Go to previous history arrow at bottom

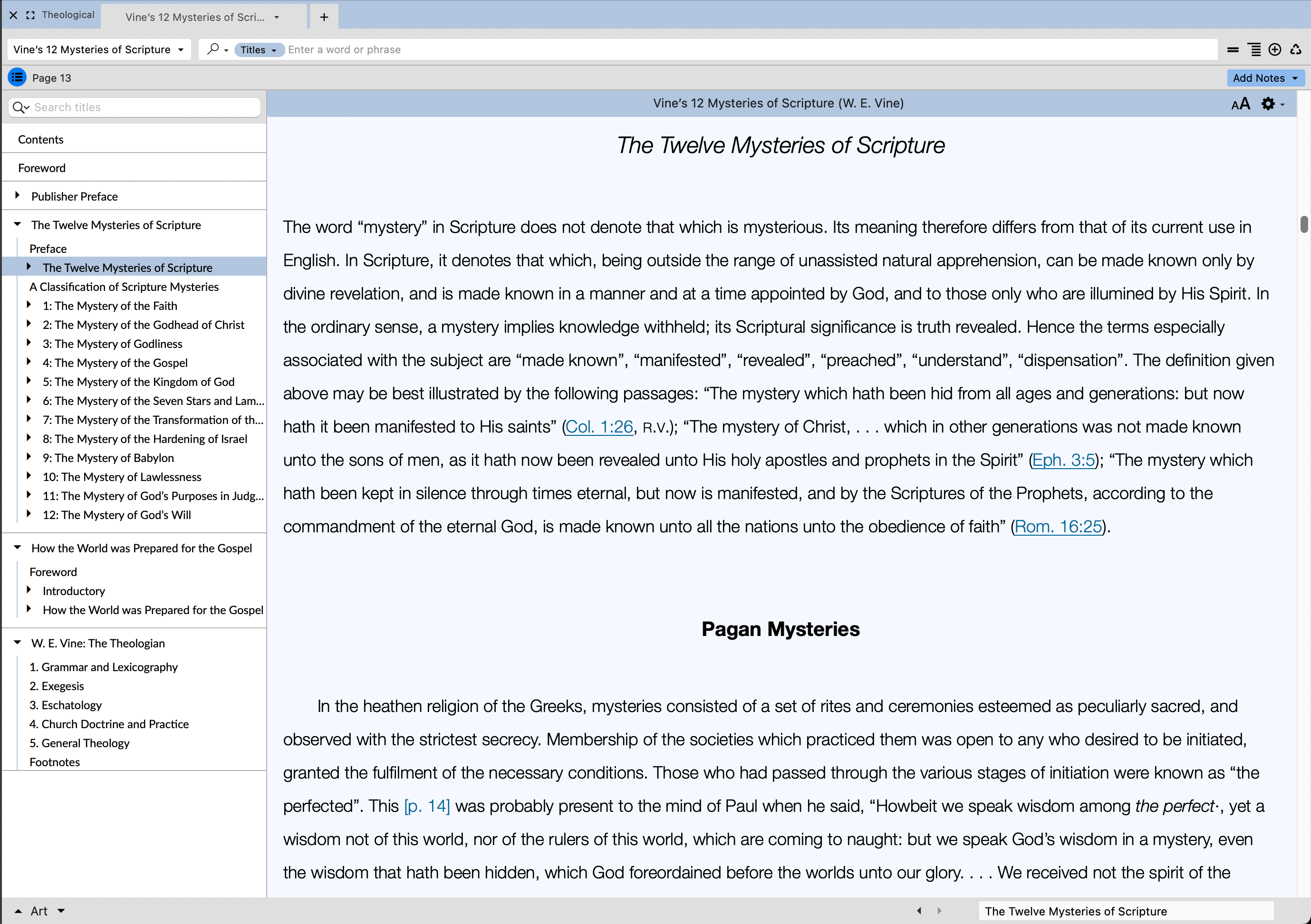tap(919, 911)
